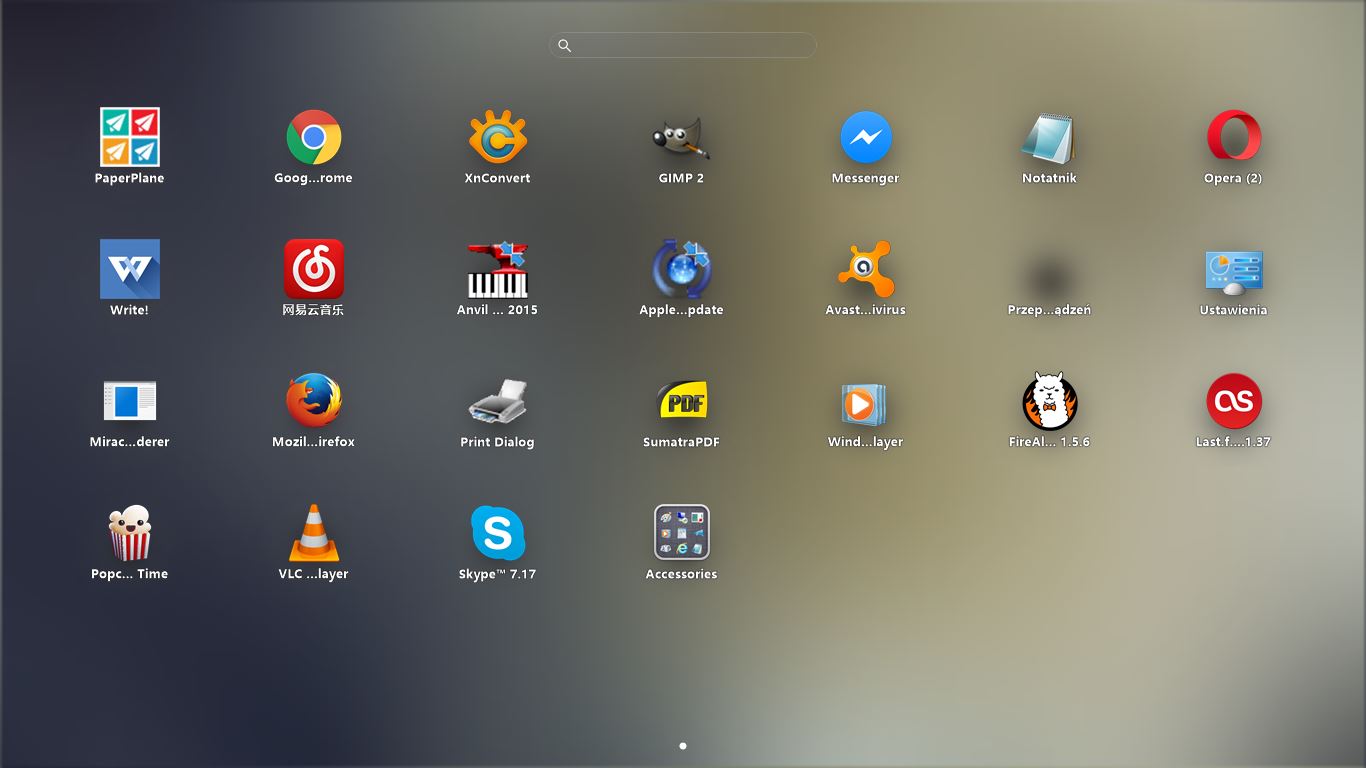Open the Accessories folder group
Screen dimensions: 1366x768
click(681, 532)
